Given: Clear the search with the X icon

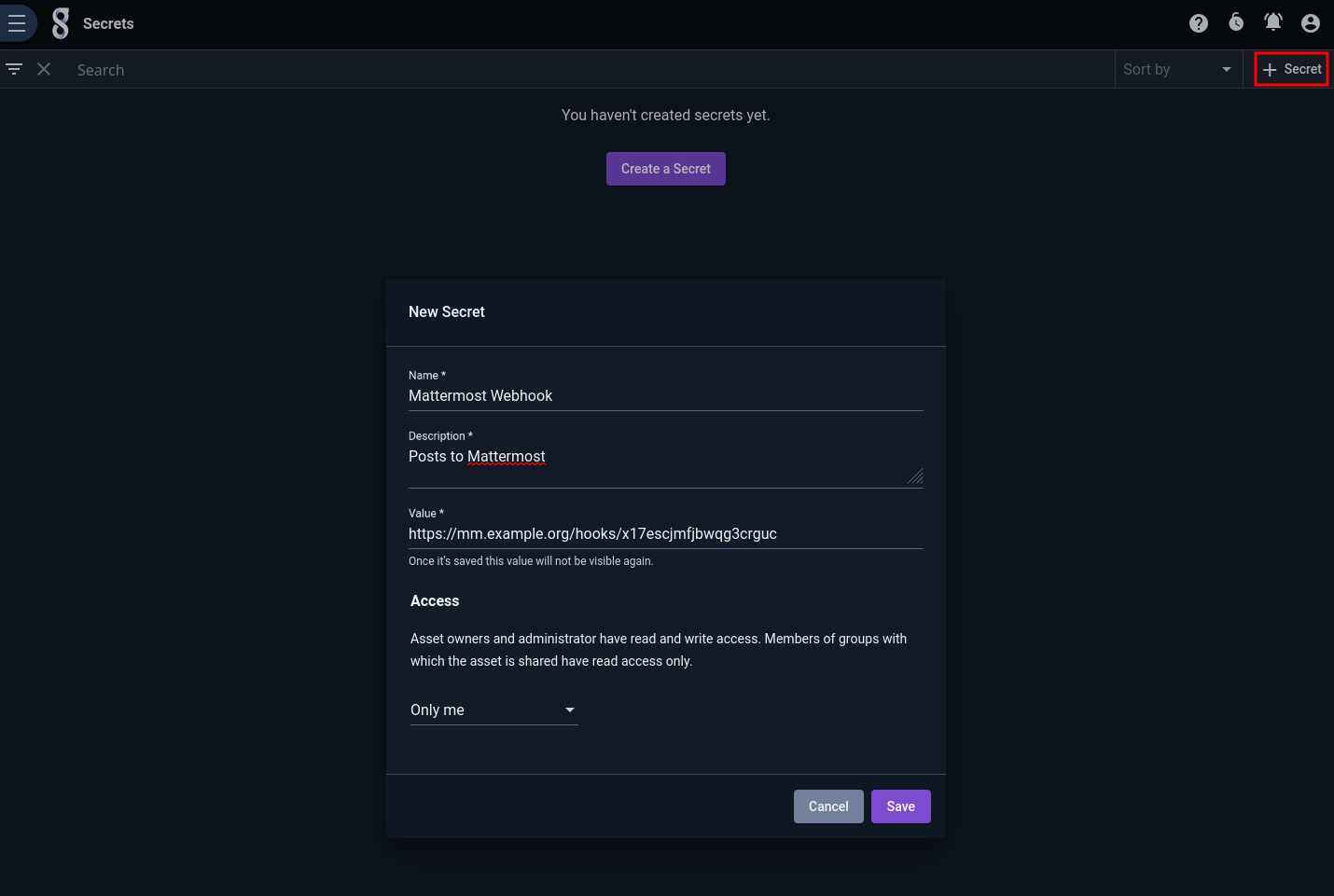Looking at the screenshot, I should [44, 69].
